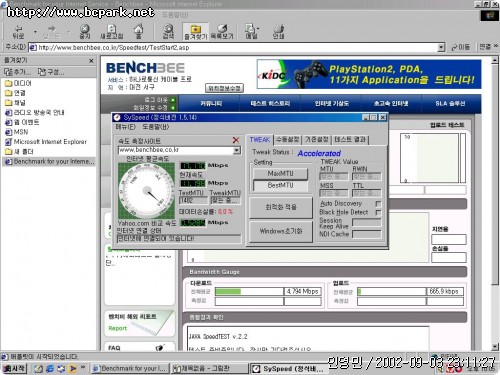500x375 pixels.
Task: Click the SySpeed speedometer gauge
Action: coord(146,191)
